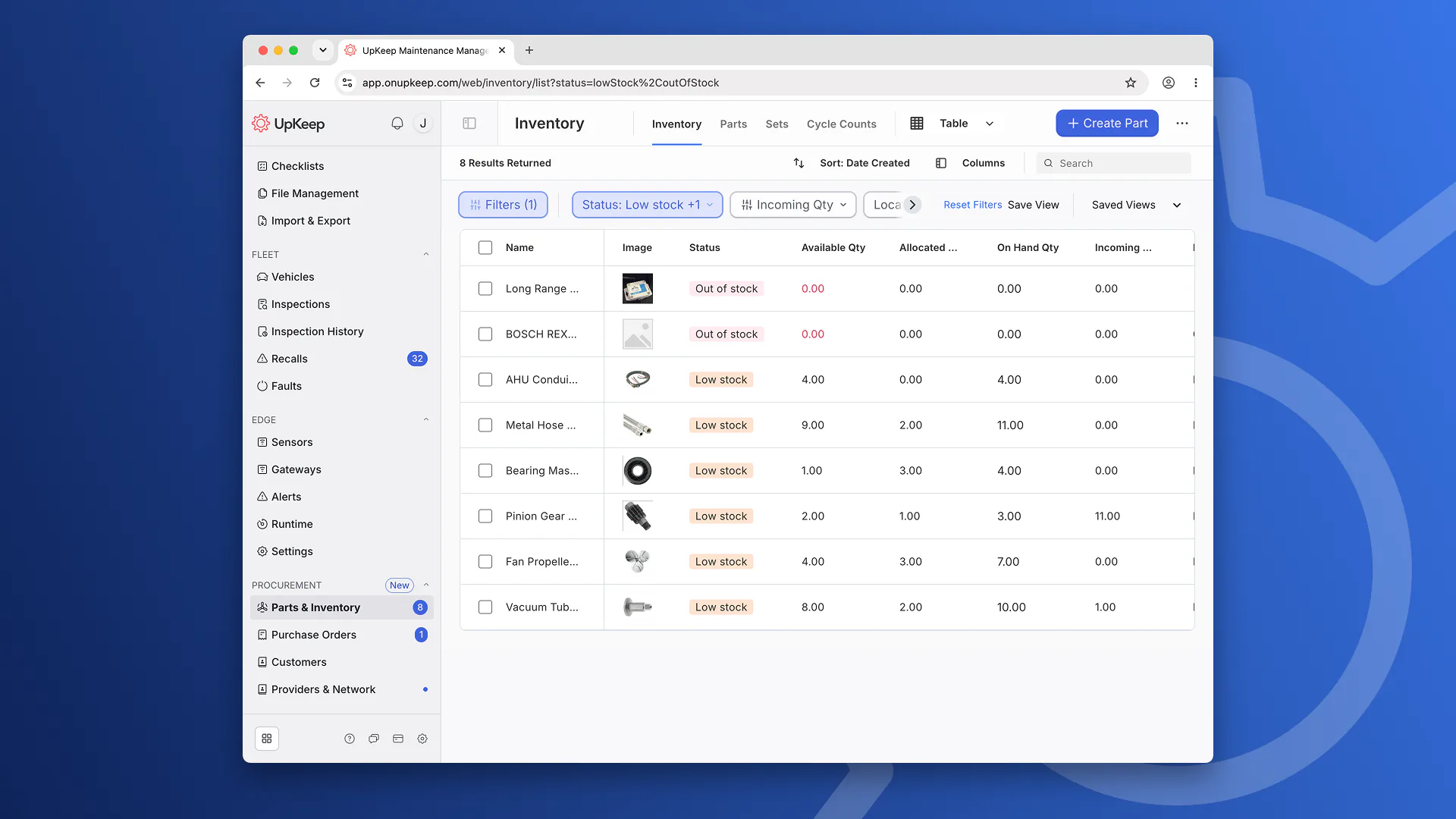Open Purchase Orders in sidebar
This screenshot has width=1456, height=819.
click(341, 635)
